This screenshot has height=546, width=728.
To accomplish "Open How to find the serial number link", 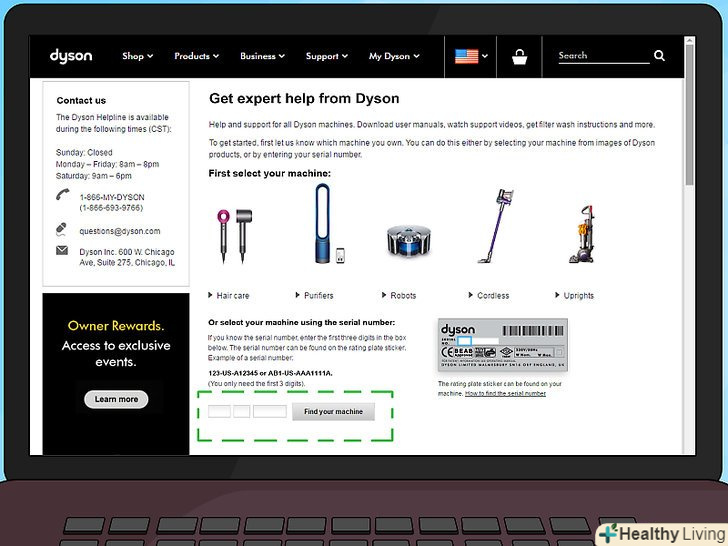I will pos(505,394).
